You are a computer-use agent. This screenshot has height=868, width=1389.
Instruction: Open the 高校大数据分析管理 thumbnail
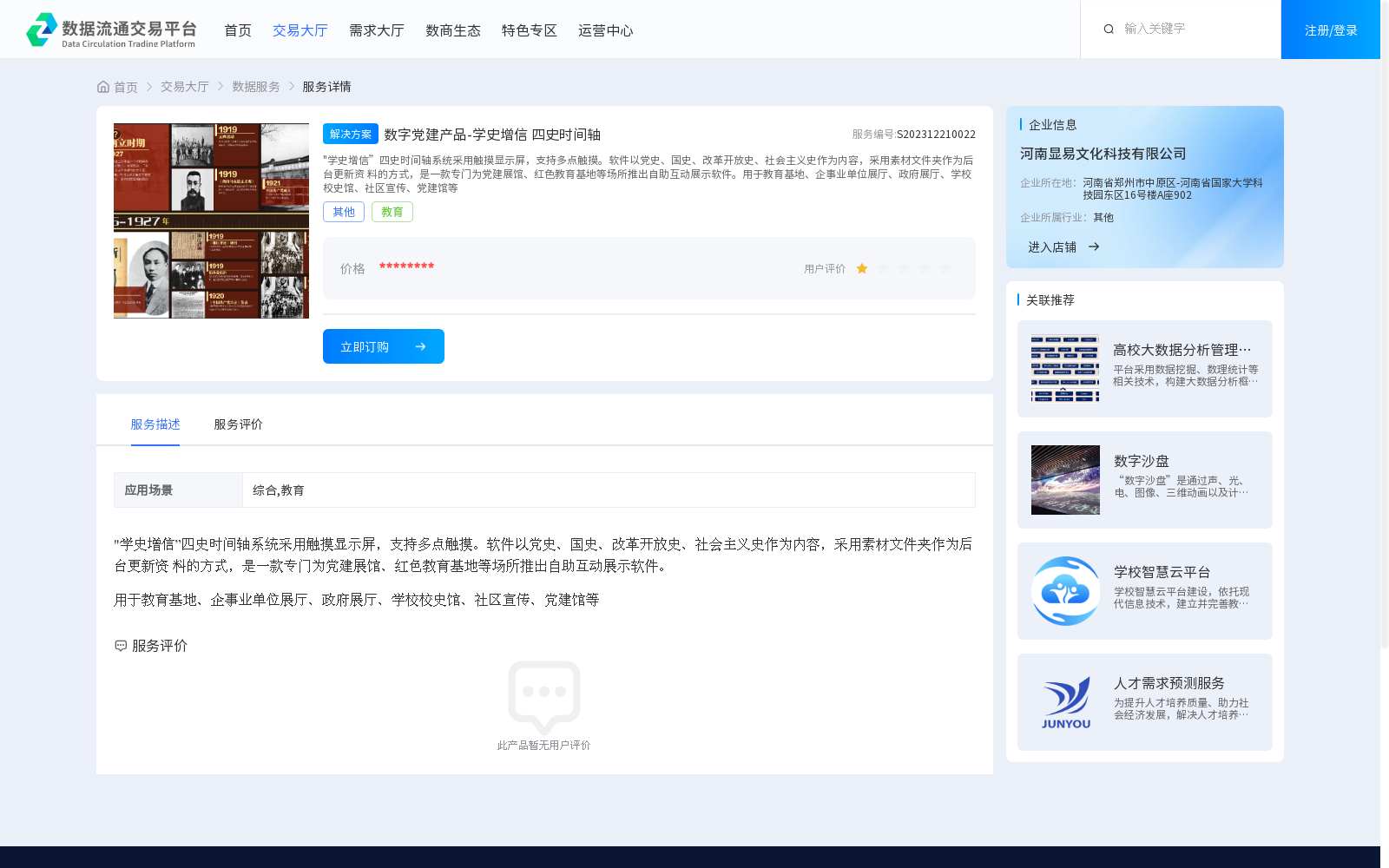[1065, 369]
